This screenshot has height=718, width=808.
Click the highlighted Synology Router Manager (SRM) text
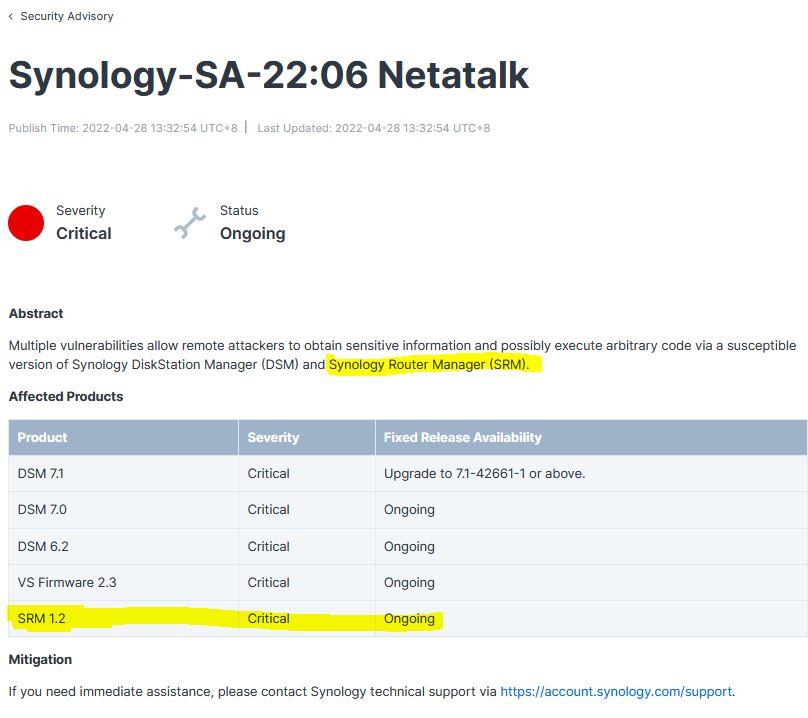click(428, 364)
